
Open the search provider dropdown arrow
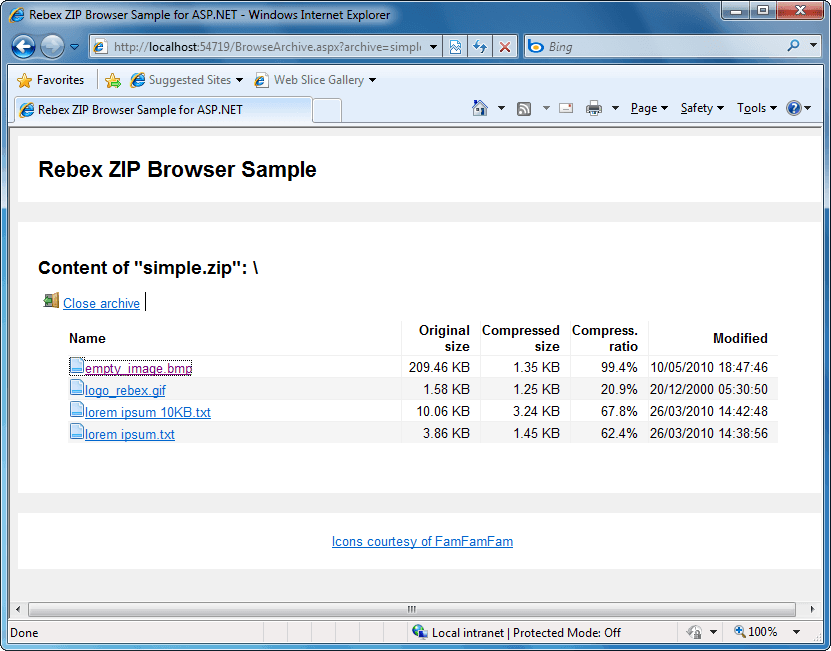(x=813, y=46)
